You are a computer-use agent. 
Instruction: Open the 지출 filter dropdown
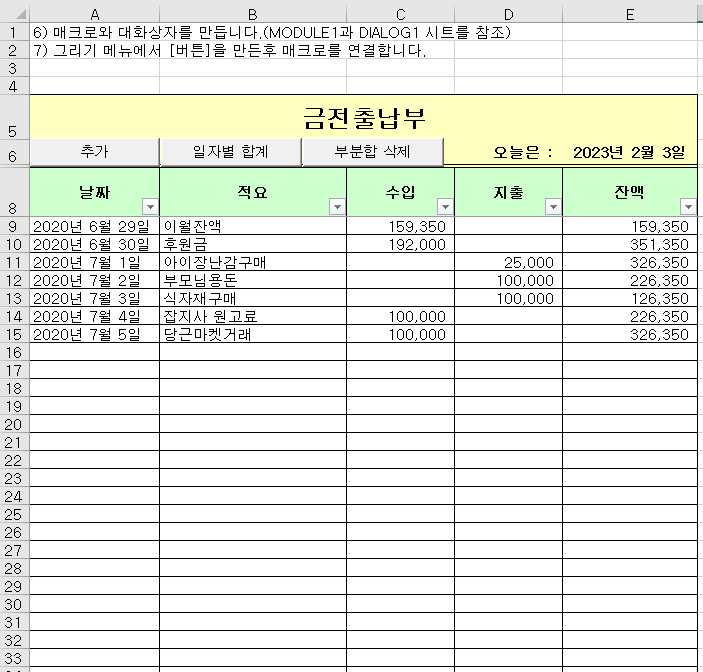point(553,207)
